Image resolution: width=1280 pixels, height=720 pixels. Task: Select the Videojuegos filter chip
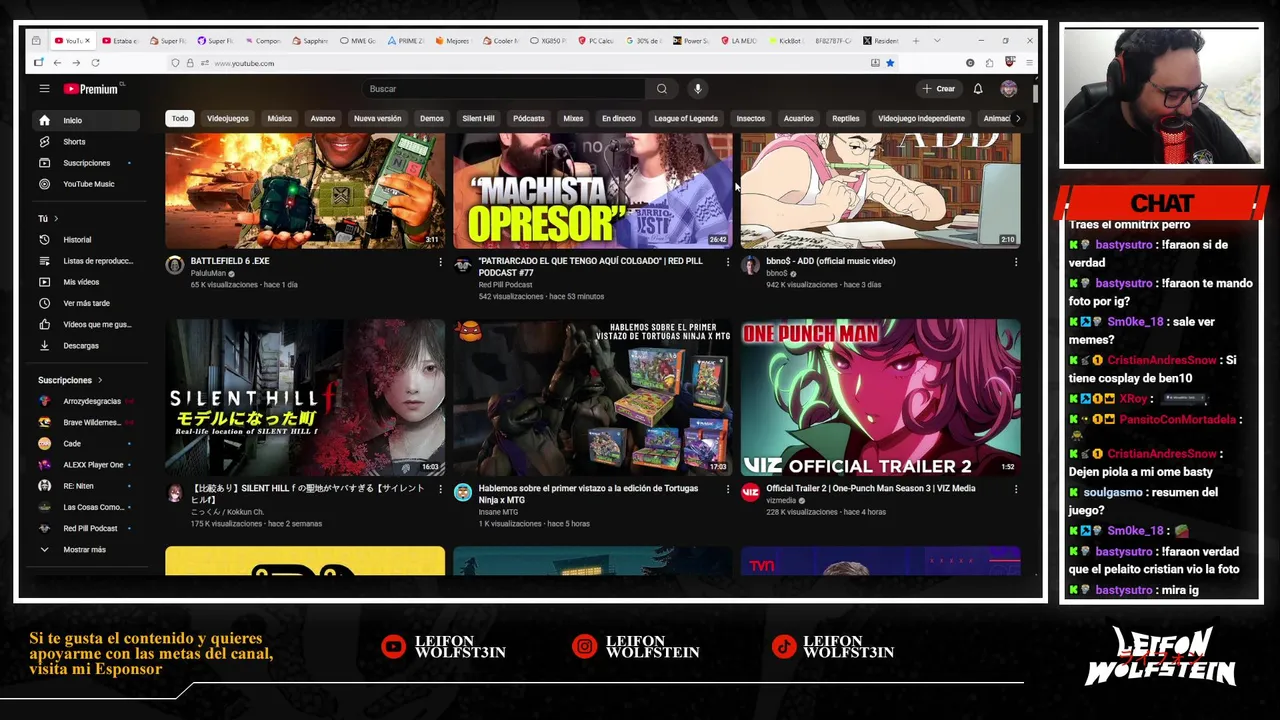coord(228,118)
